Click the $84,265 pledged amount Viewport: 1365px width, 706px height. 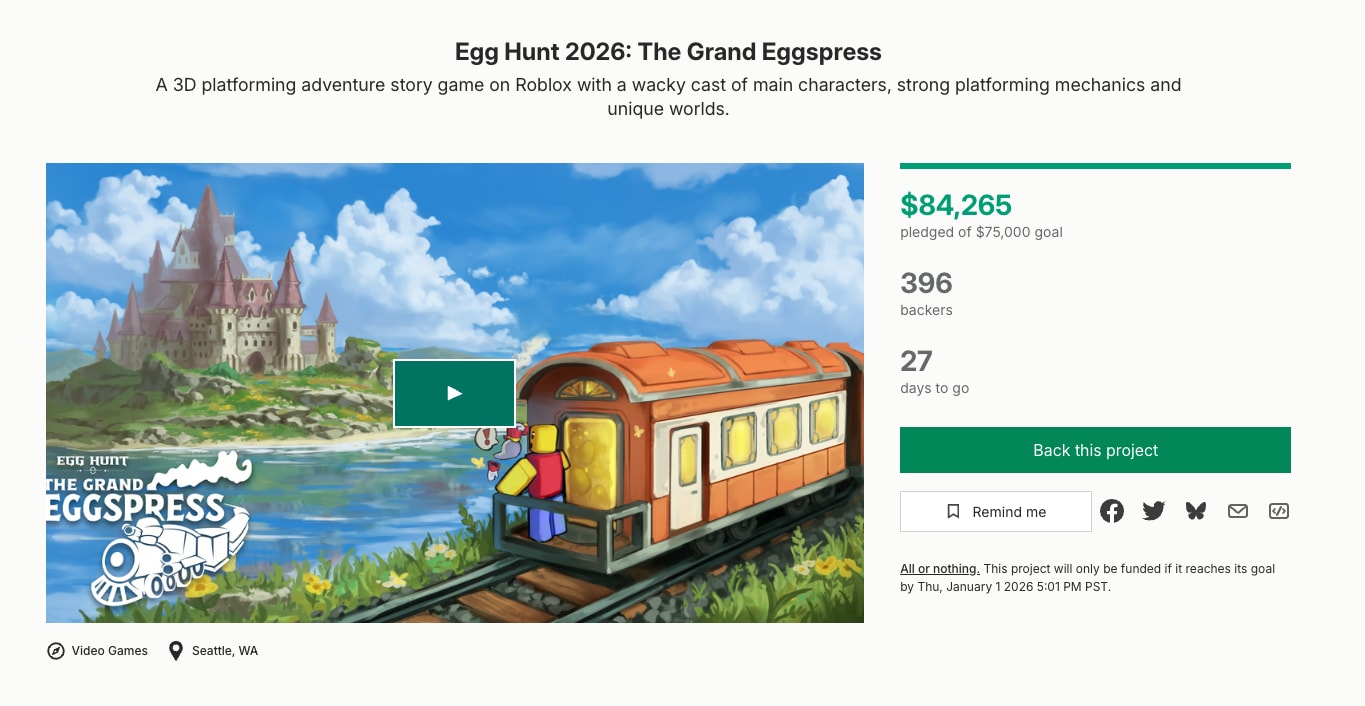[956, 205]
